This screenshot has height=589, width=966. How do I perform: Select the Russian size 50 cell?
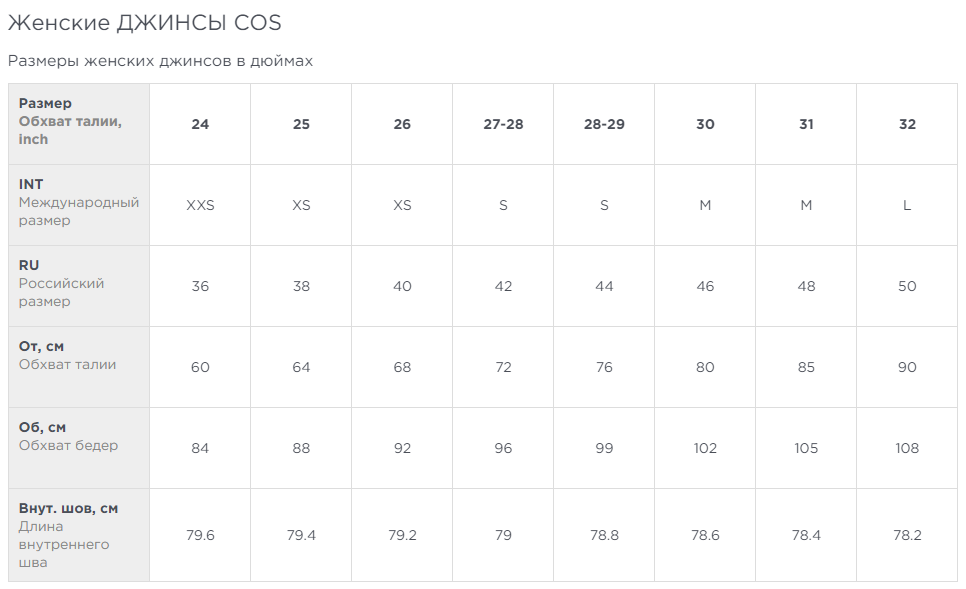tap(907, 286)
